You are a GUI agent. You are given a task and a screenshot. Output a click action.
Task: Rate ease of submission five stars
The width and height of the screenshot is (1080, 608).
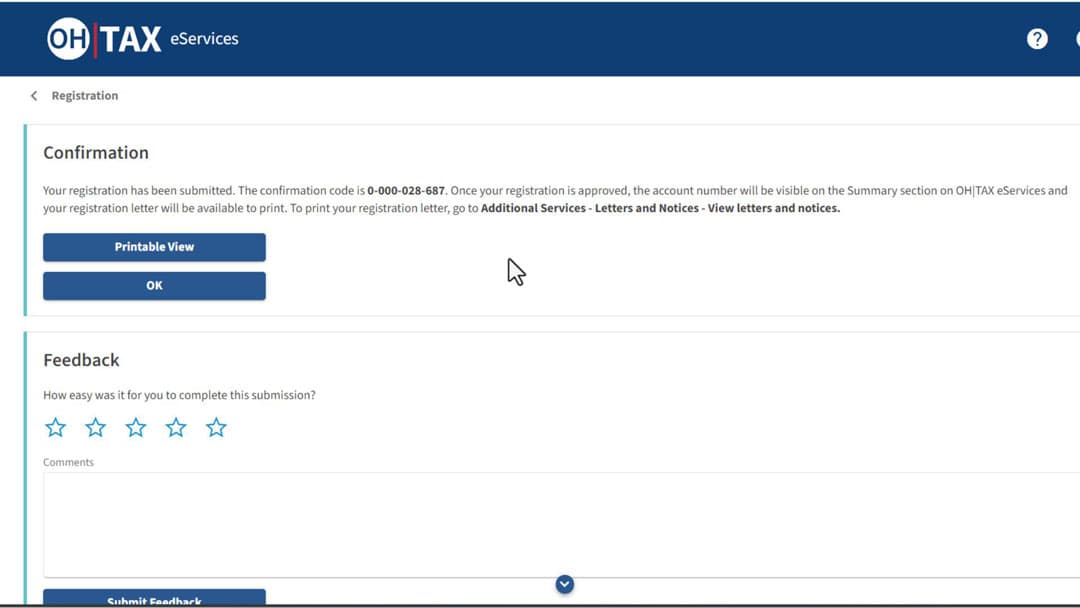tap(216, 428)
